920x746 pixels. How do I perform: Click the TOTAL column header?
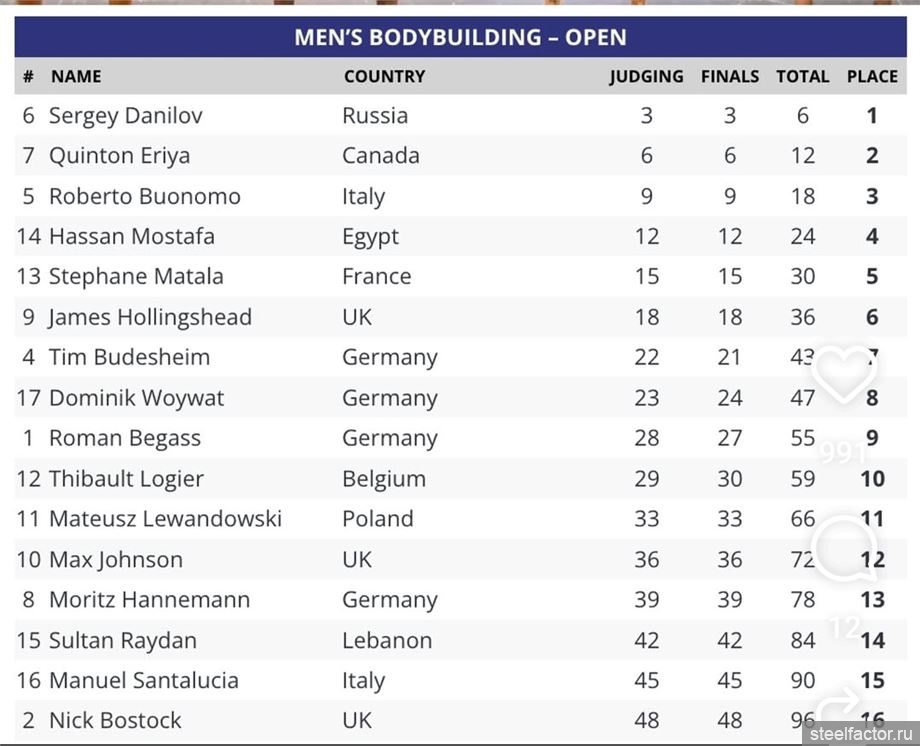tap(802, 76)
